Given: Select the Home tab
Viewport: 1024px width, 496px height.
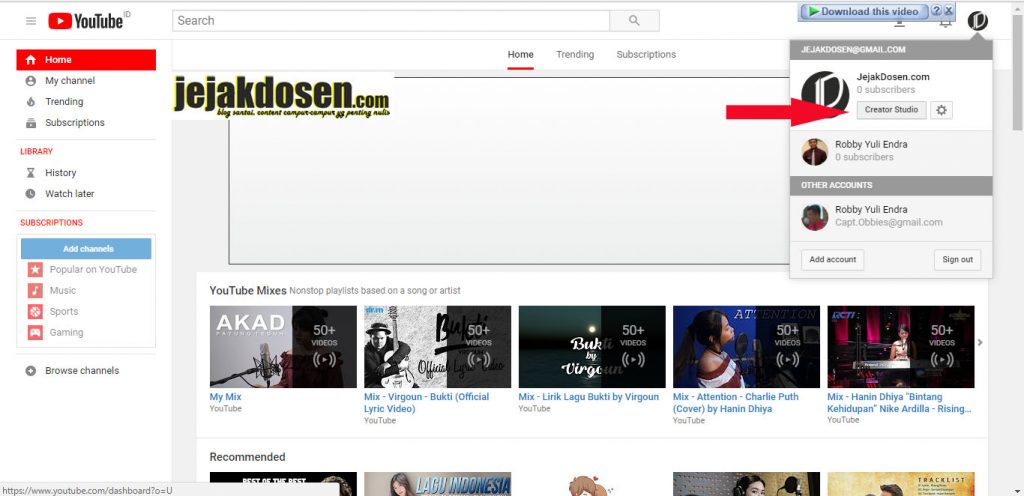Looking at the screenshot, I should tap(520, 55).
